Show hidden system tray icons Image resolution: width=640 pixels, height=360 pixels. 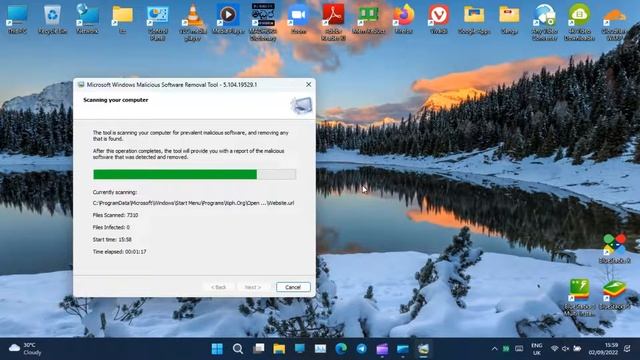tap(494, 349)
